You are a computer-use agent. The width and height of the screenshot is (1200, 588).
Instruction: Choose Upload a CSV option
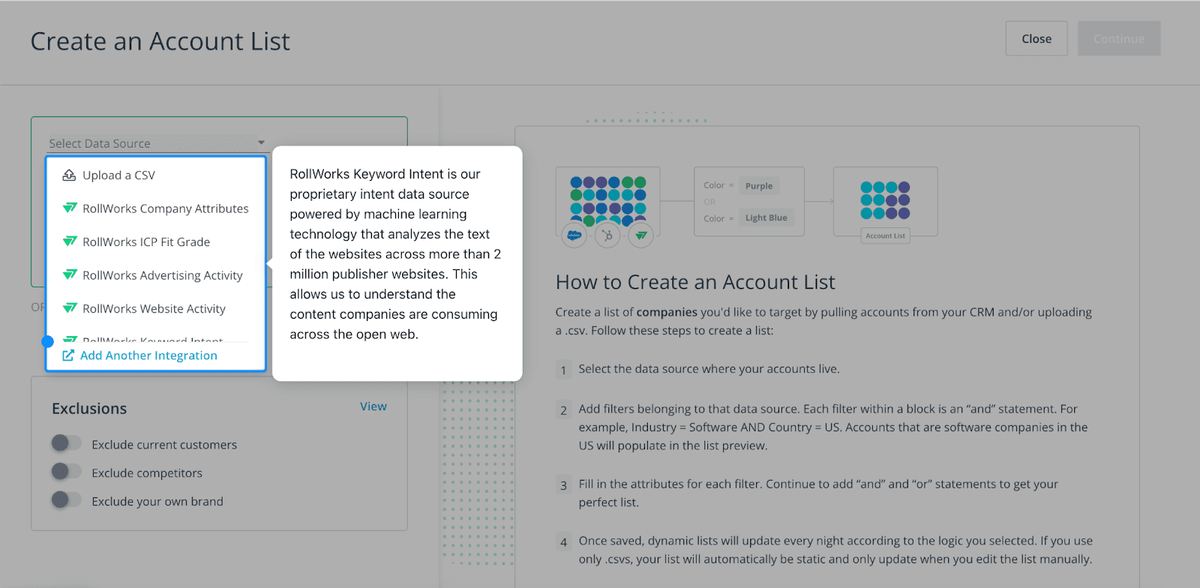click(x=156, y=176)
